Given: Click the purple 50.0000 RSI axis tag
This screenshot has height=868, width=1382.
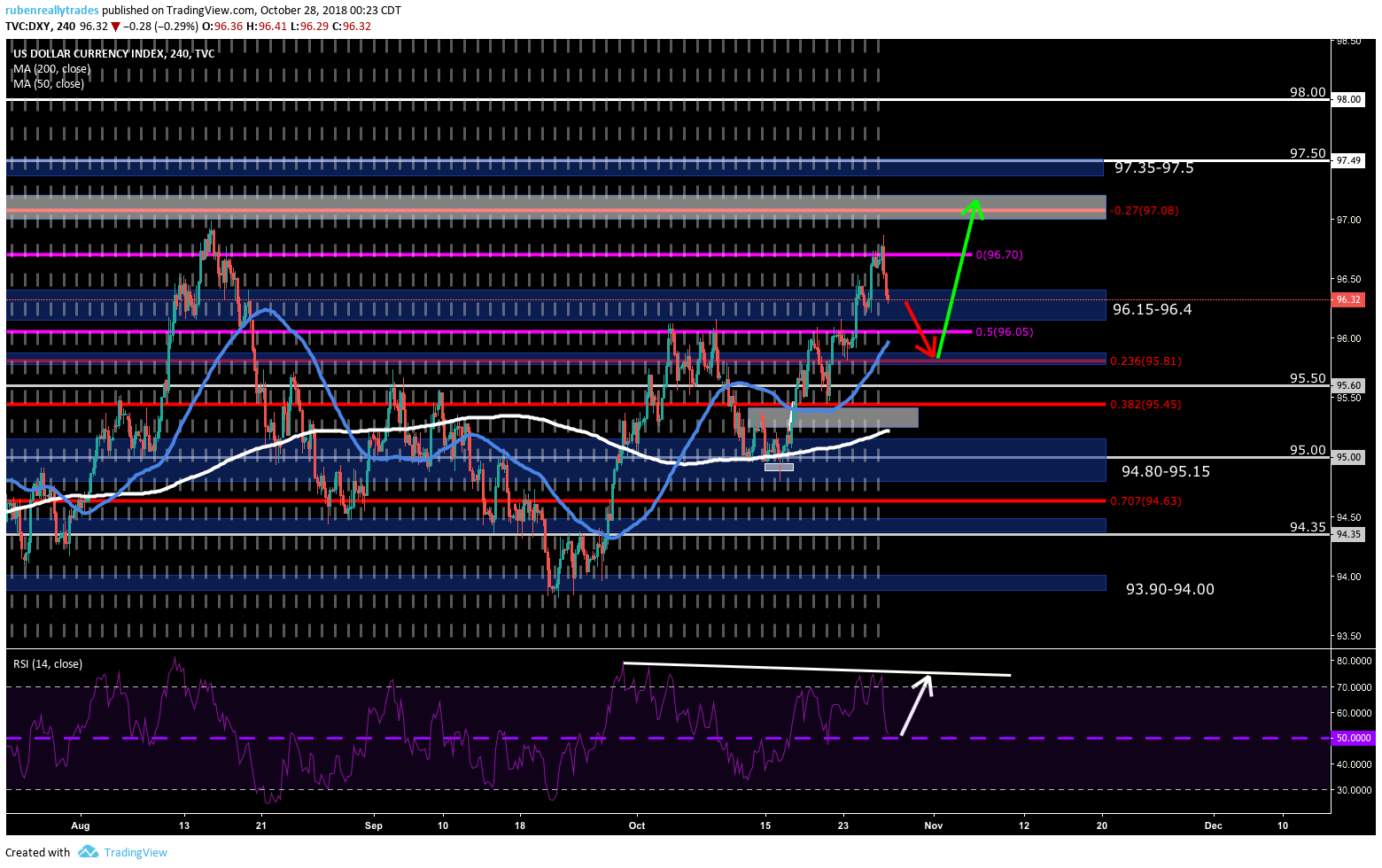Looking at the screenshot, I should 1353,738.
